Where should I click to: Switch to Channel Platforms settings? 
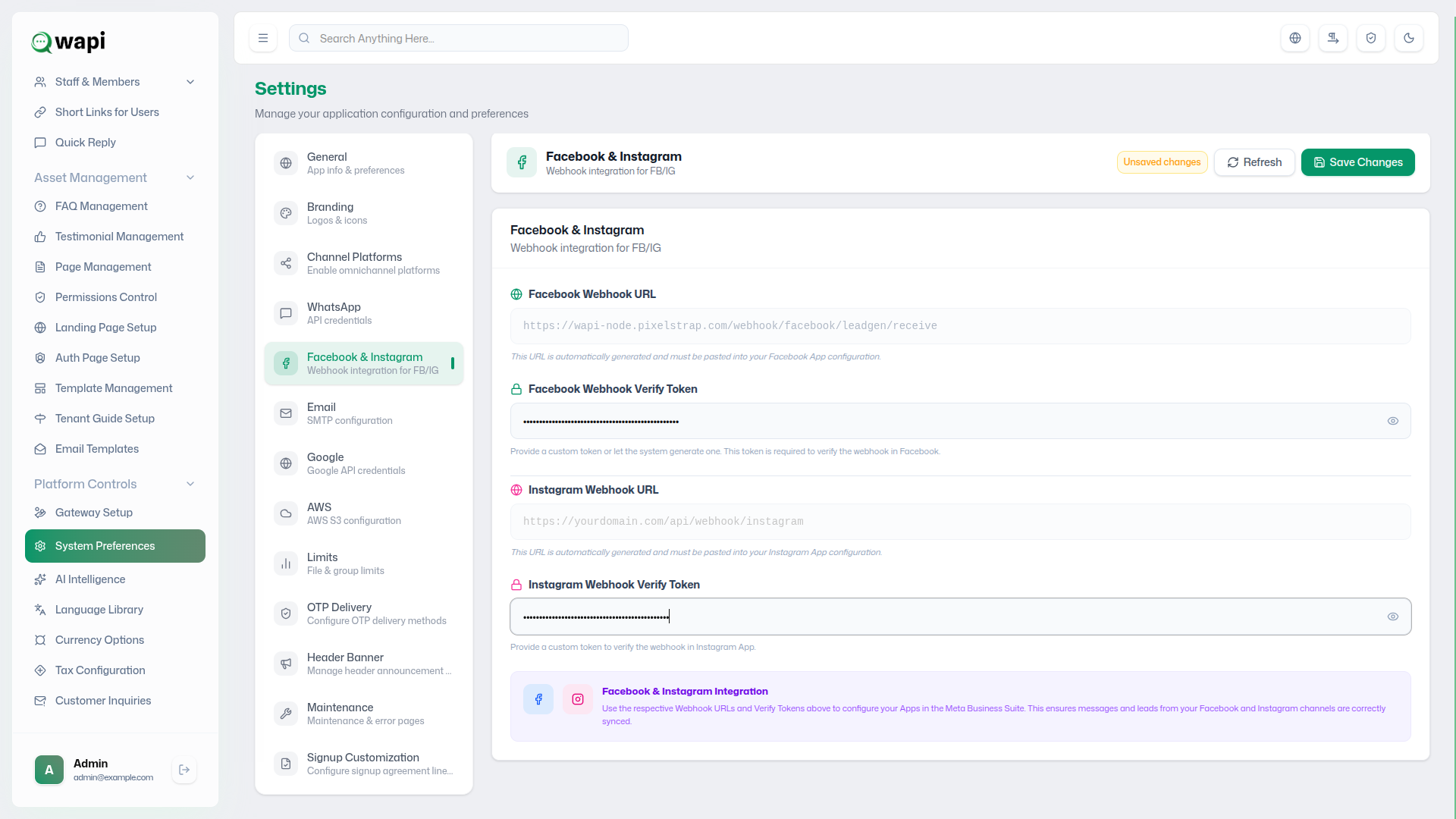pyautogui.click(x=364, y=263)
